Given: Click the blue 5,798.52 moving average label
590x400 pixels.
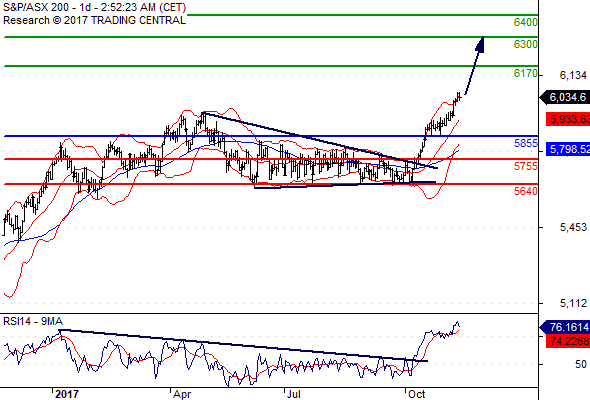Looking at the screenshot, I should pos(568,149).
